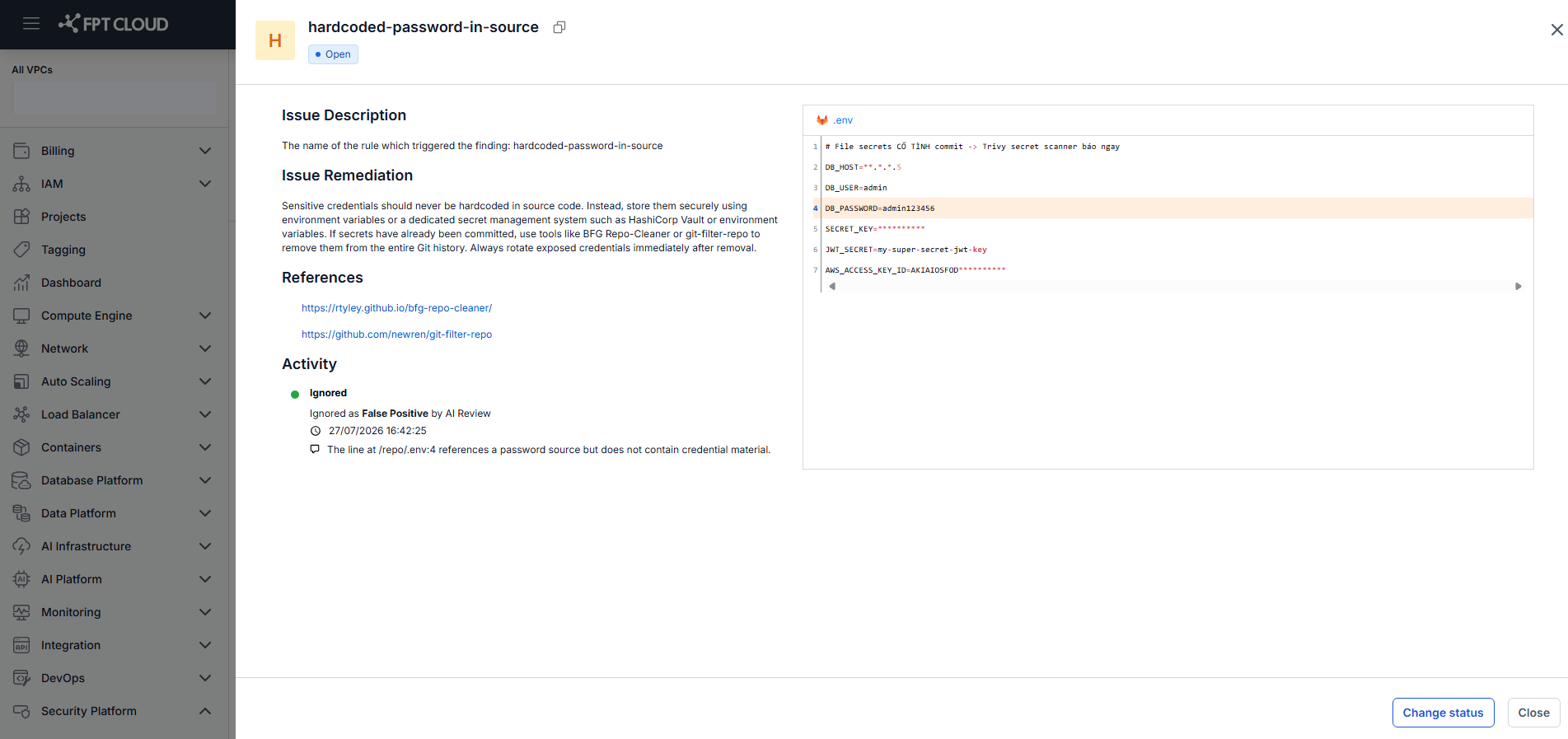Collapse the Security Platform chevron
The height and width of the screenshot is (739, 1568).
click(x=205, y=711)
